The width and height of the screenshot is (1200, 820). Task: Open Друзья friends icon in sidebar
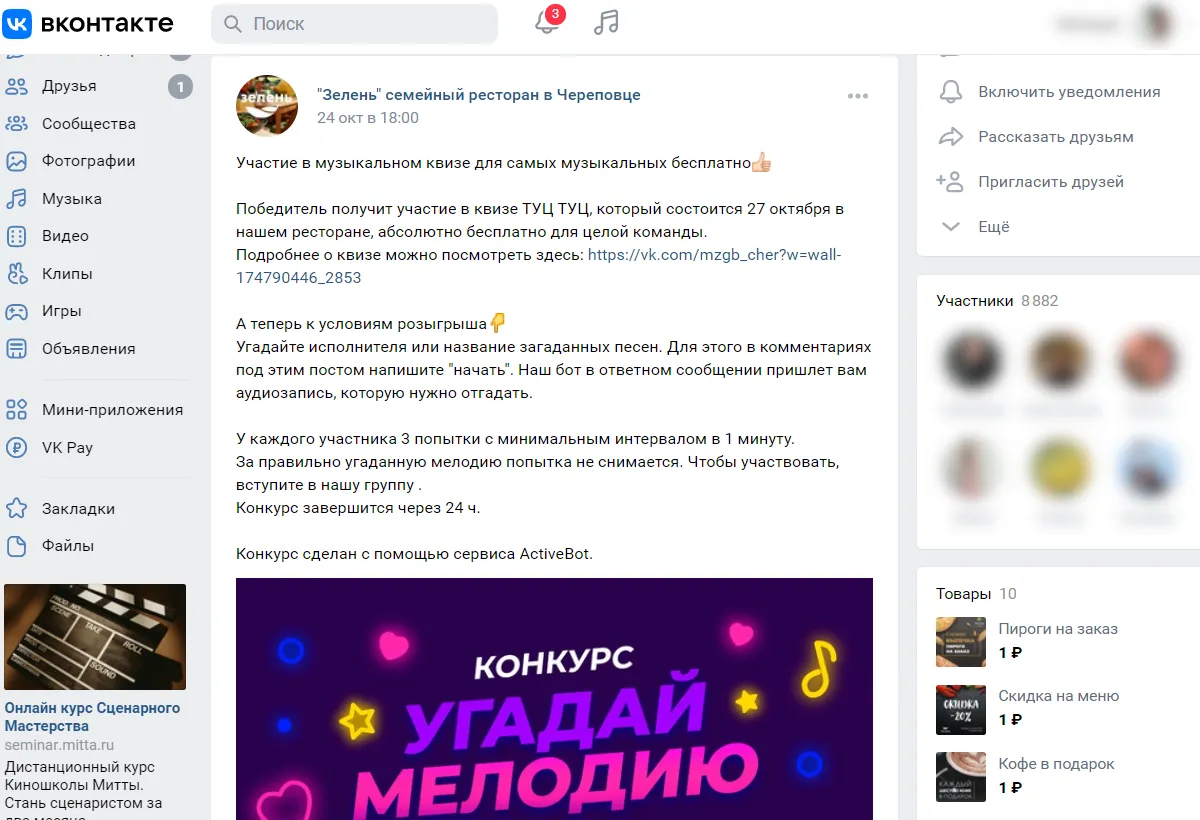(17, 87)
